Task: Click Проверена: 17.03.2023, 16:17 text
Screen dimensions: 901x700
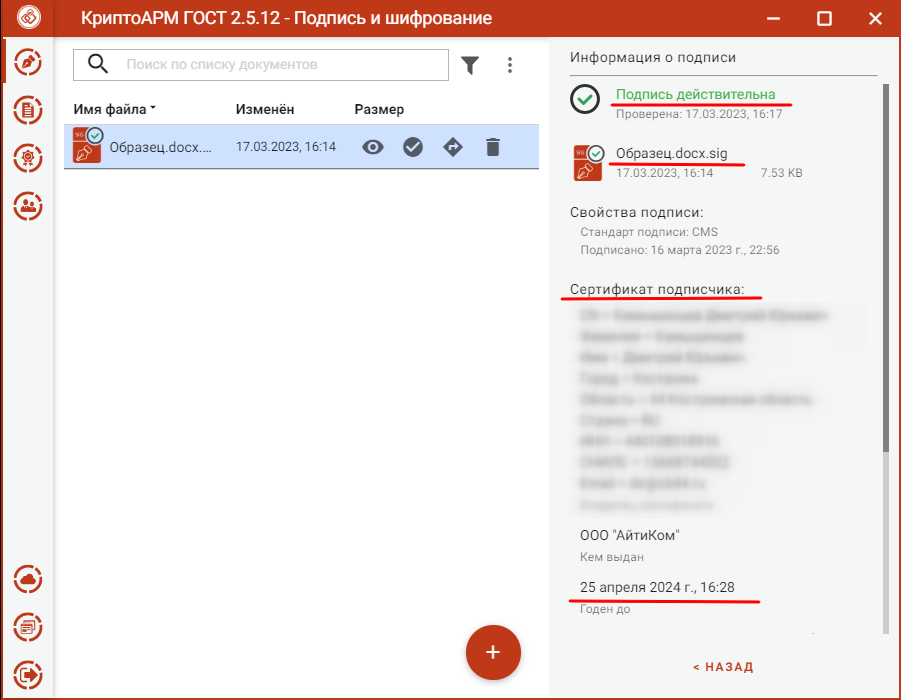Action: pyautogui.click(x=699, y=114)
